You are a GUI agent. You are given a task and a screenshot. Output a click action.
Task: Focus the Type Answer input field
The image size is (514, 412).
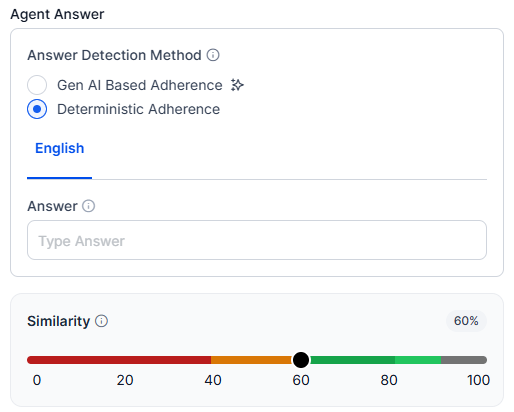257,240
